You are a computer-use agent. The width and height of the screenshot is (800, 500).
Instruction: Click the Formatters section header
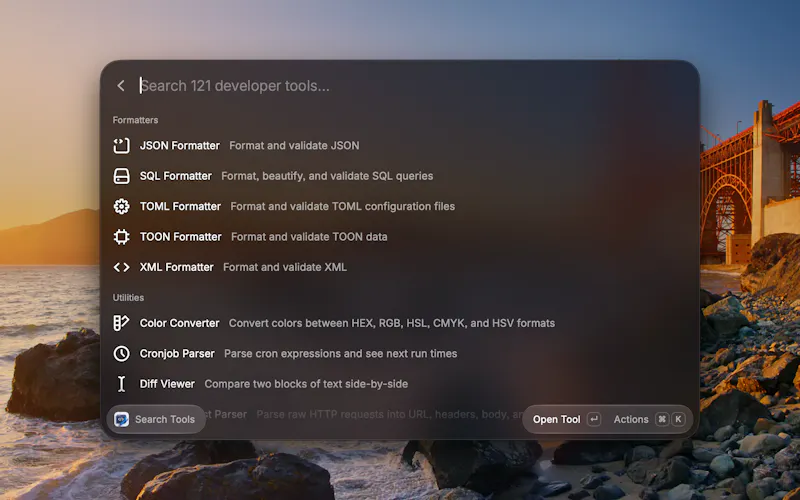(x=135, y=120)
